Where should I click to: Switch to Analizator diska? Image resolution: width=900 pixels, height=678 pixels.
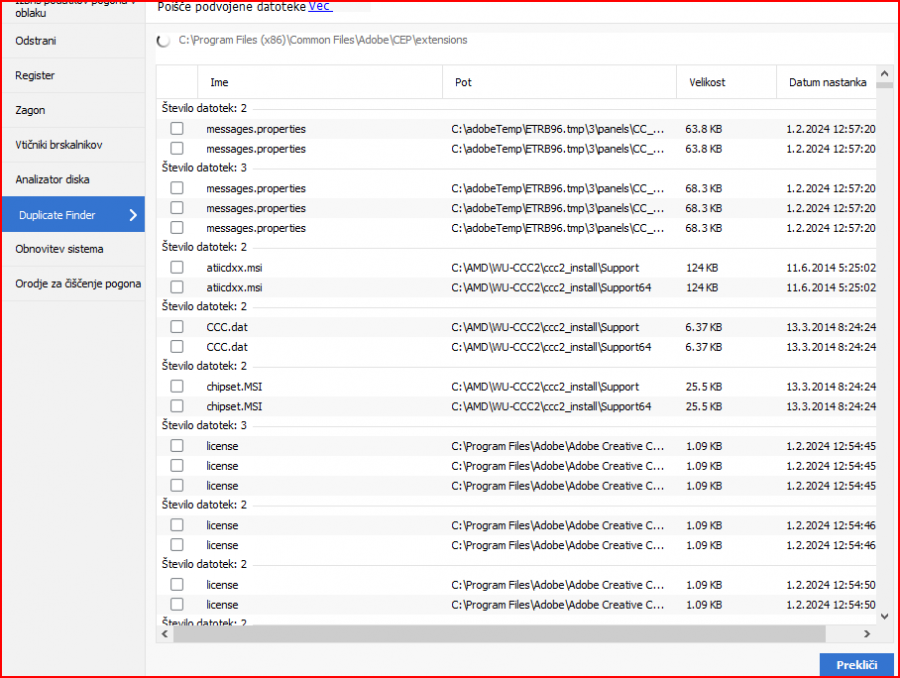[52, 180]
